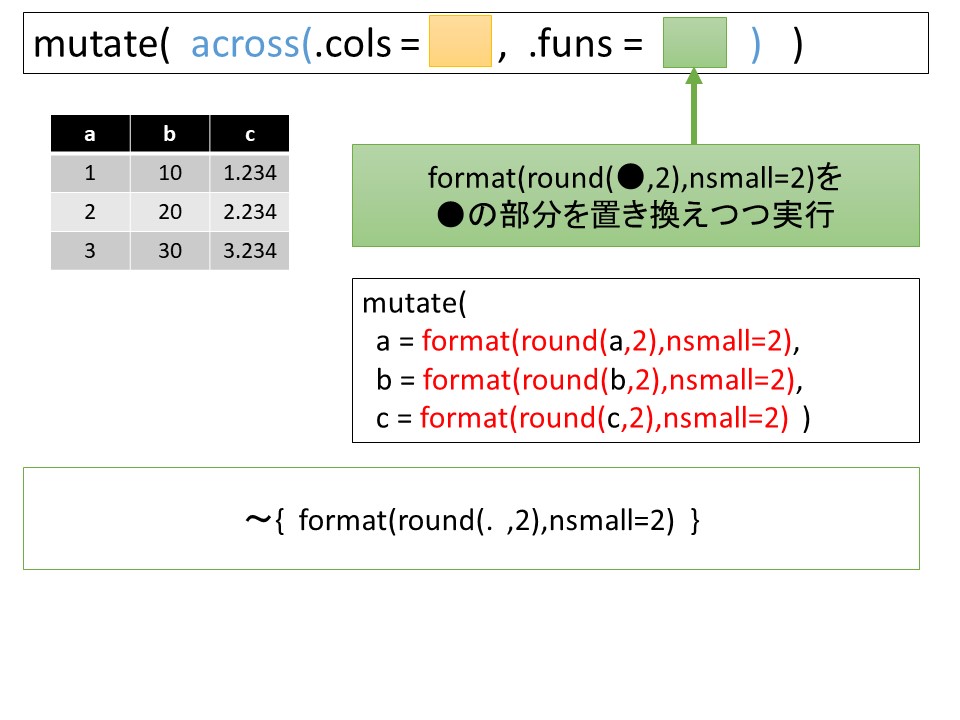The image size is (960, 720).
Task: Select the table cell containing 1.234
Action: pos(249,173)
